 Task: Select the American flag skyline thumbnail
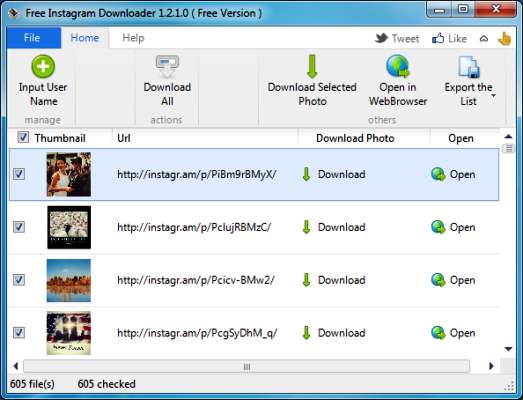tap(69, 333)
